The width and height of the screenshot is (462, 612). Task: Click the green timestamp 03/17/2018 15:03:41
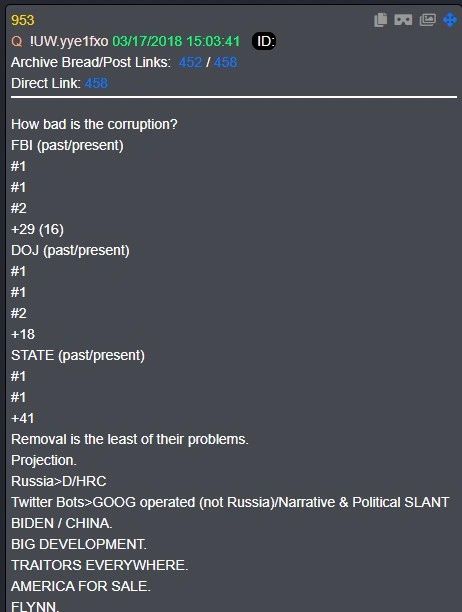click(x=176, y=41)
